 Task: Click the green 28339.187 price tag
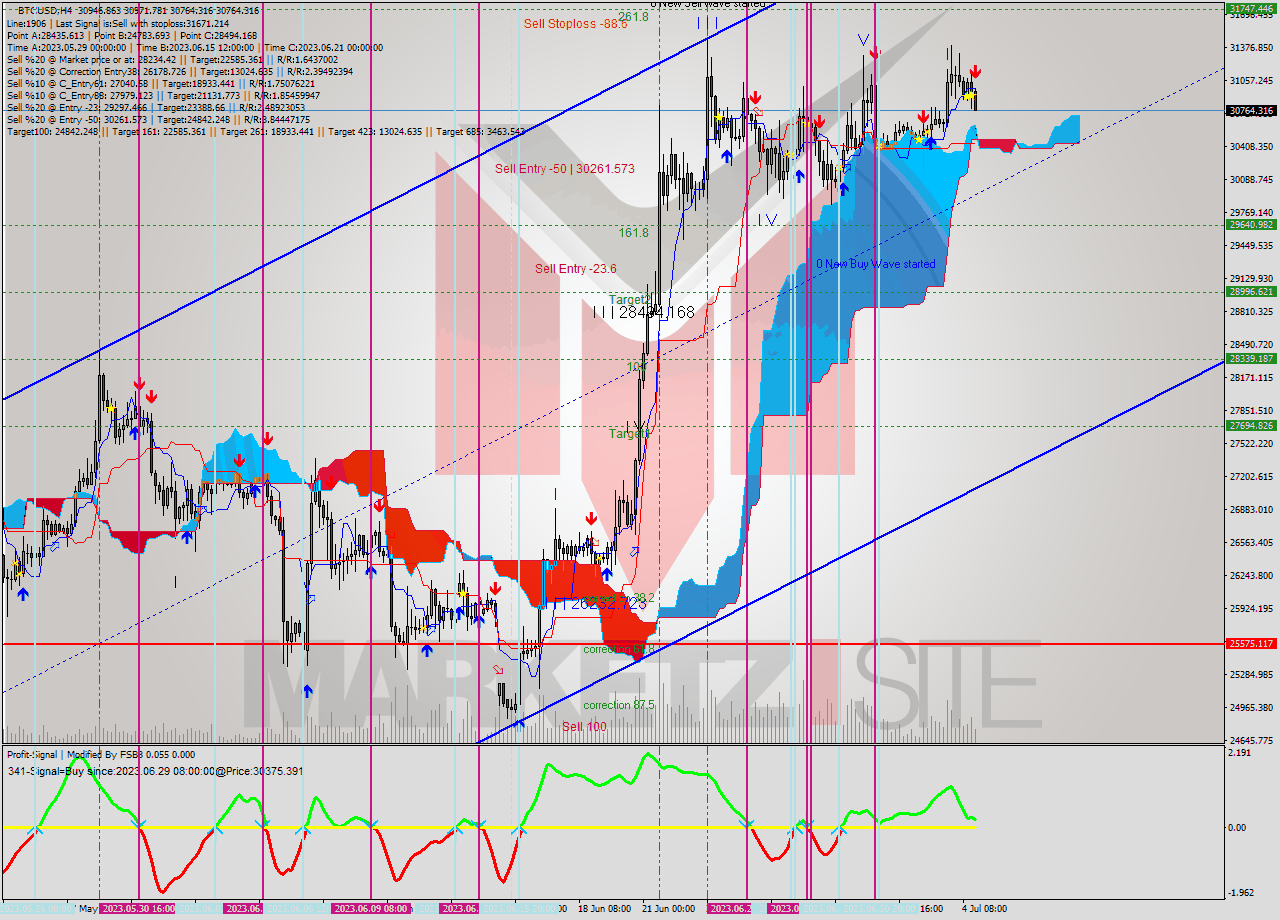point(1250,358)
